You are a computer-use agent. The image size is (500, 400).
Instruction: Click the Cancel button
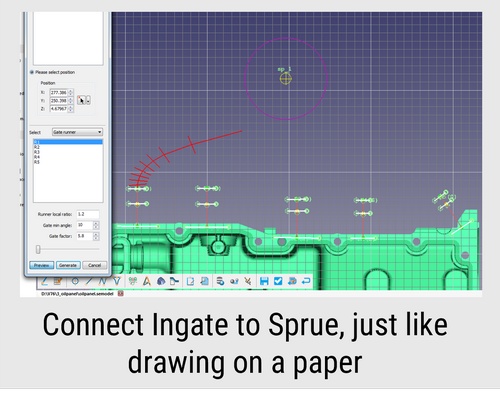point(95,265)
